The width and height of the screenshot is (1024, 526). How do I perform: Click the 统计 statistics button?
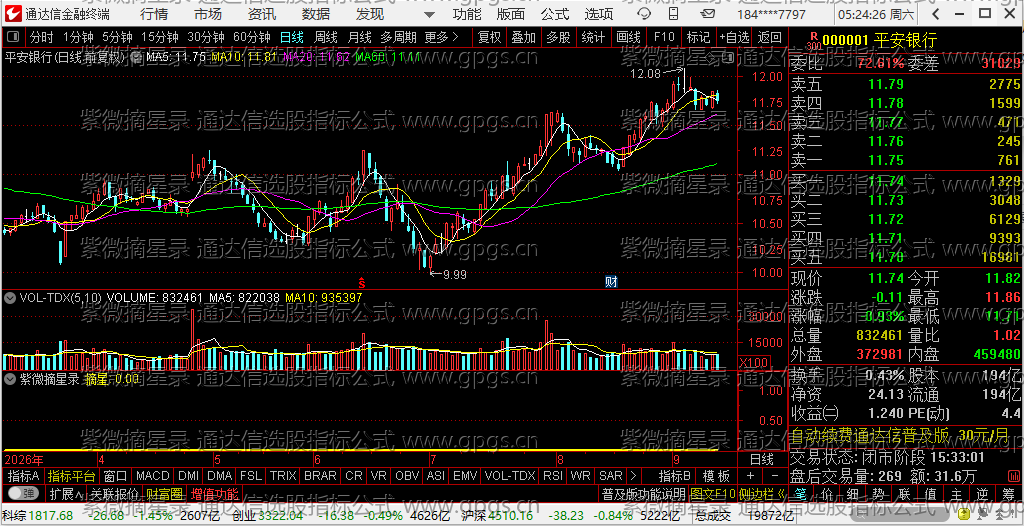point(593,37)
